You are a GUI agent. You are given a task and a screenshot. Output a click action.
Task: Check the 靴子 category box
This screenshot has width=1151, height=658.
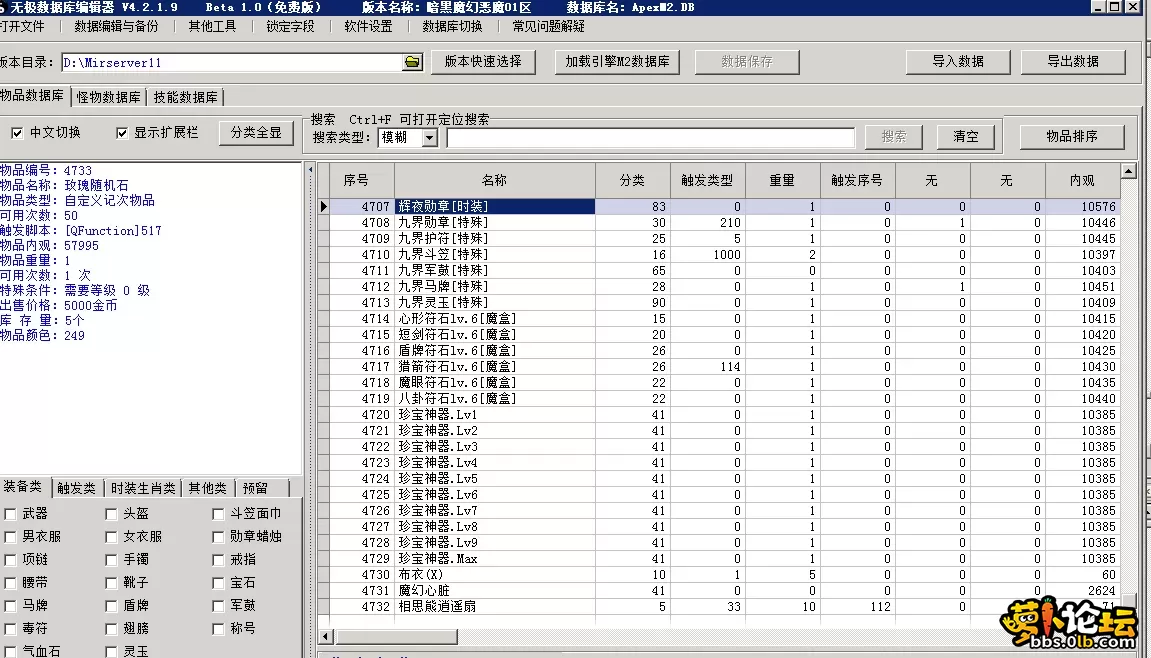tap(111, 583)
